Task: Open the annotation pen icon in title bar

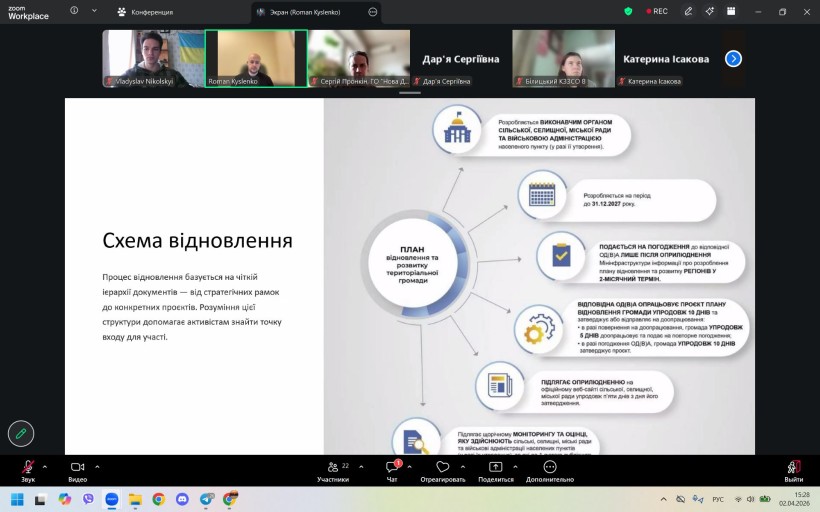Action: click(x=688, y=12)
